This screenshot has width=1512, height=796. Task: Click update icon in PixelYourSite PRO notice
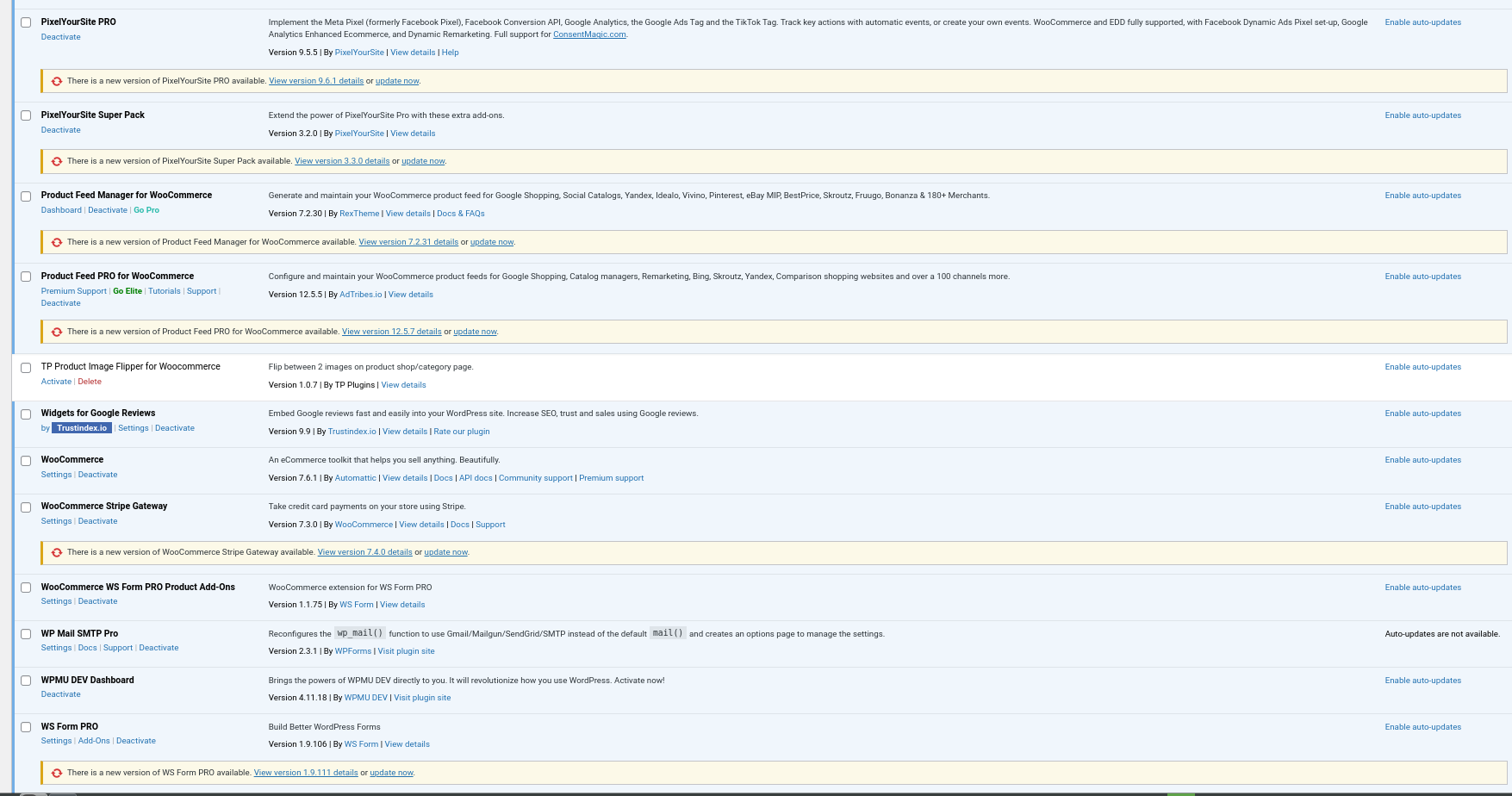(x=57, y=81)
